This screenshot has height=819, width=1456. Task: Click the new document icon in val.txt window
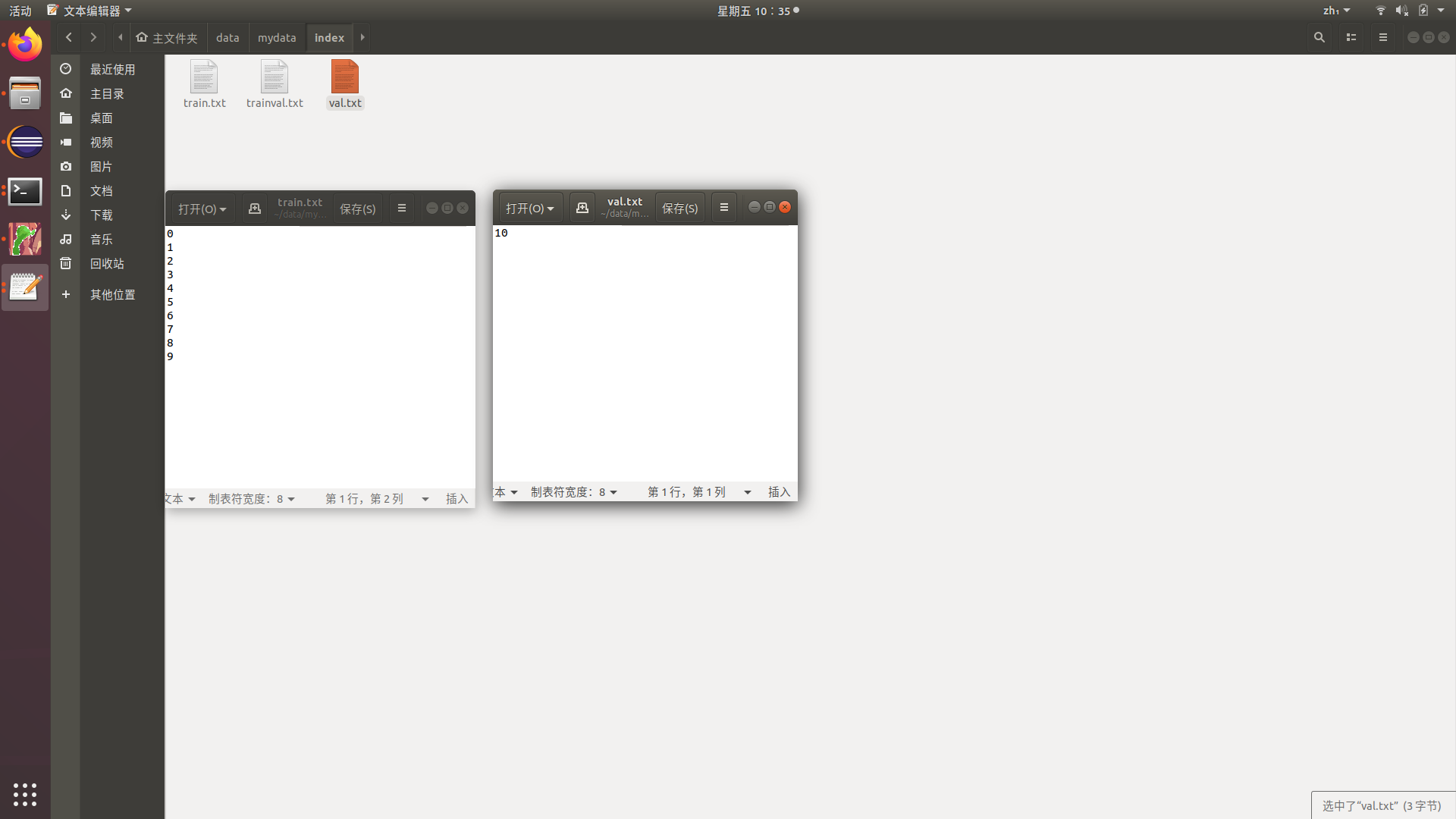582,208
